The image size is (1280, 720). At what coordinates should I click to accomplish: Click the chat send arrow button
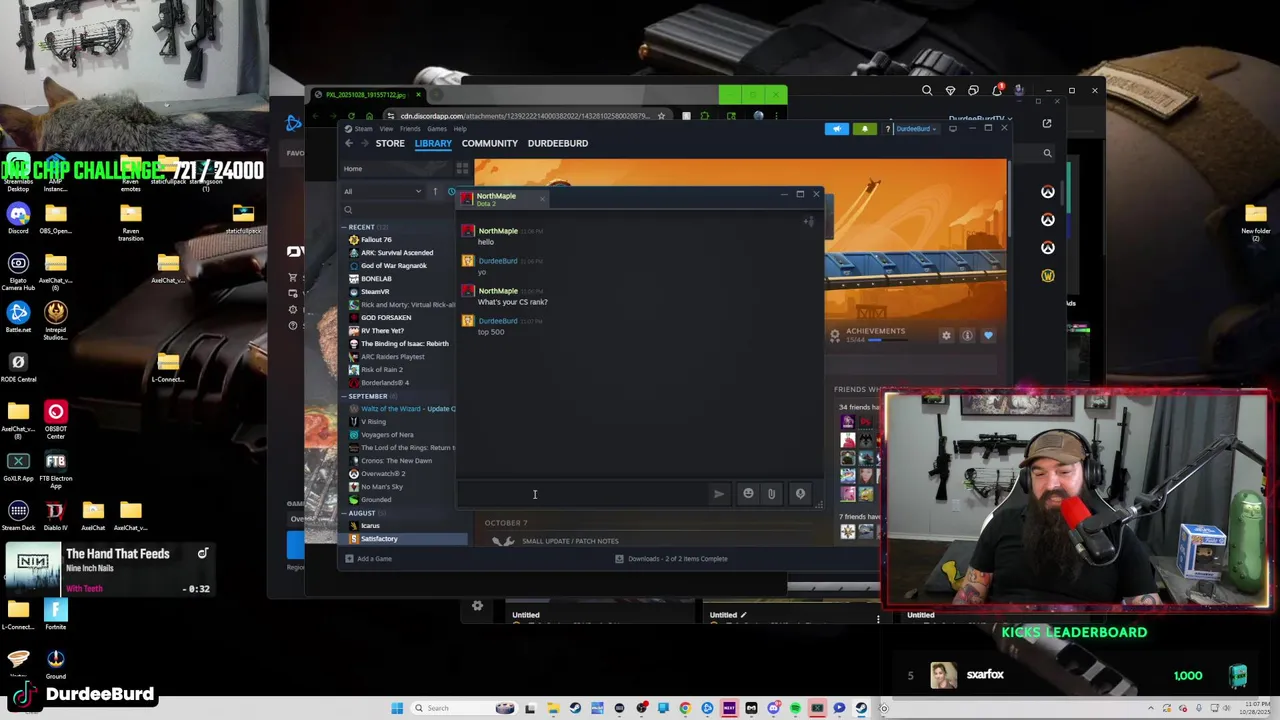coord(719,494)
